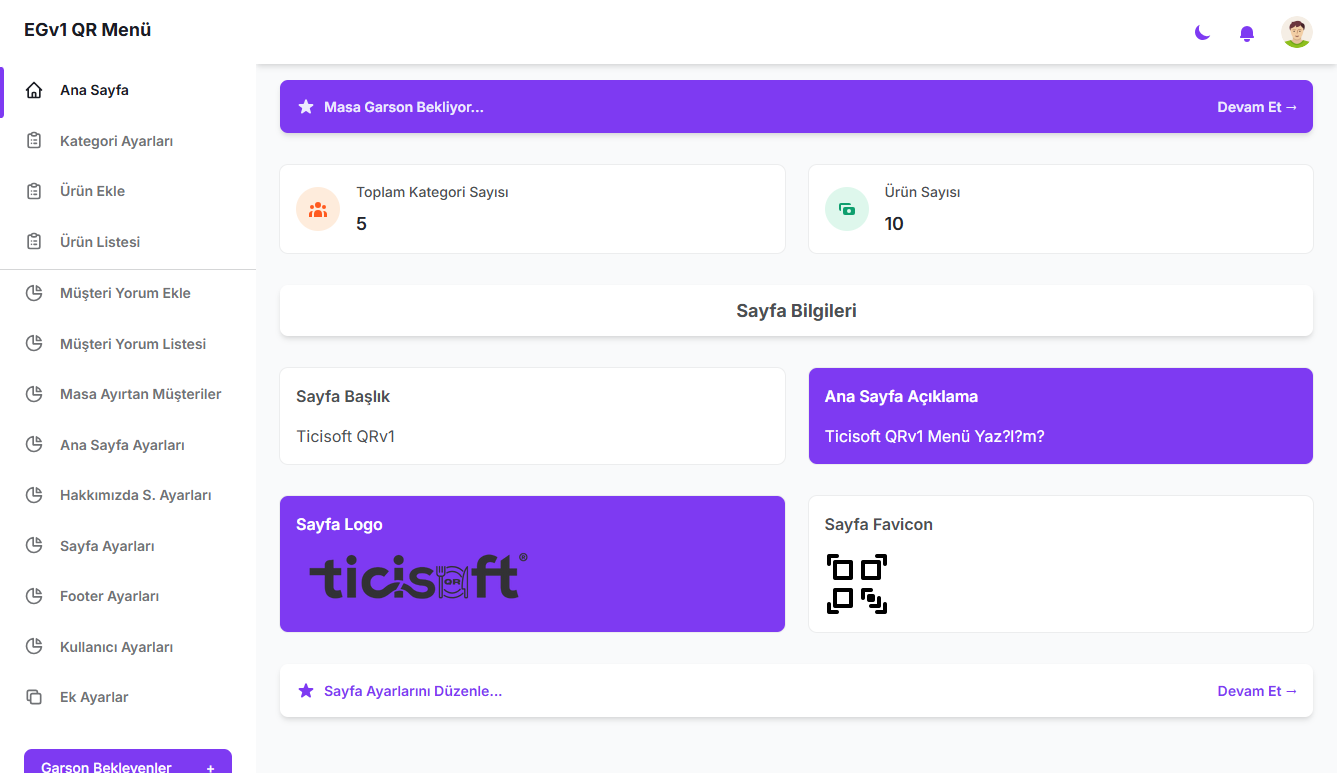
Task: Expand Garson Bekleyenler plus button
Action: [210, 767]
